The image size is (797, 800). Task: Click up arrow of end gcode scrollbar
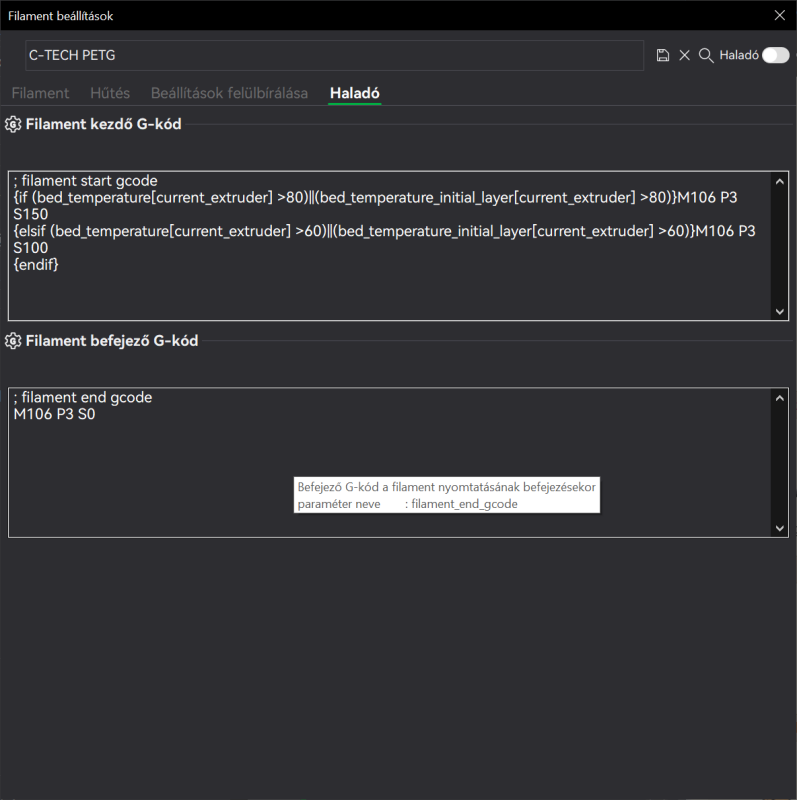tap(780, 398)
